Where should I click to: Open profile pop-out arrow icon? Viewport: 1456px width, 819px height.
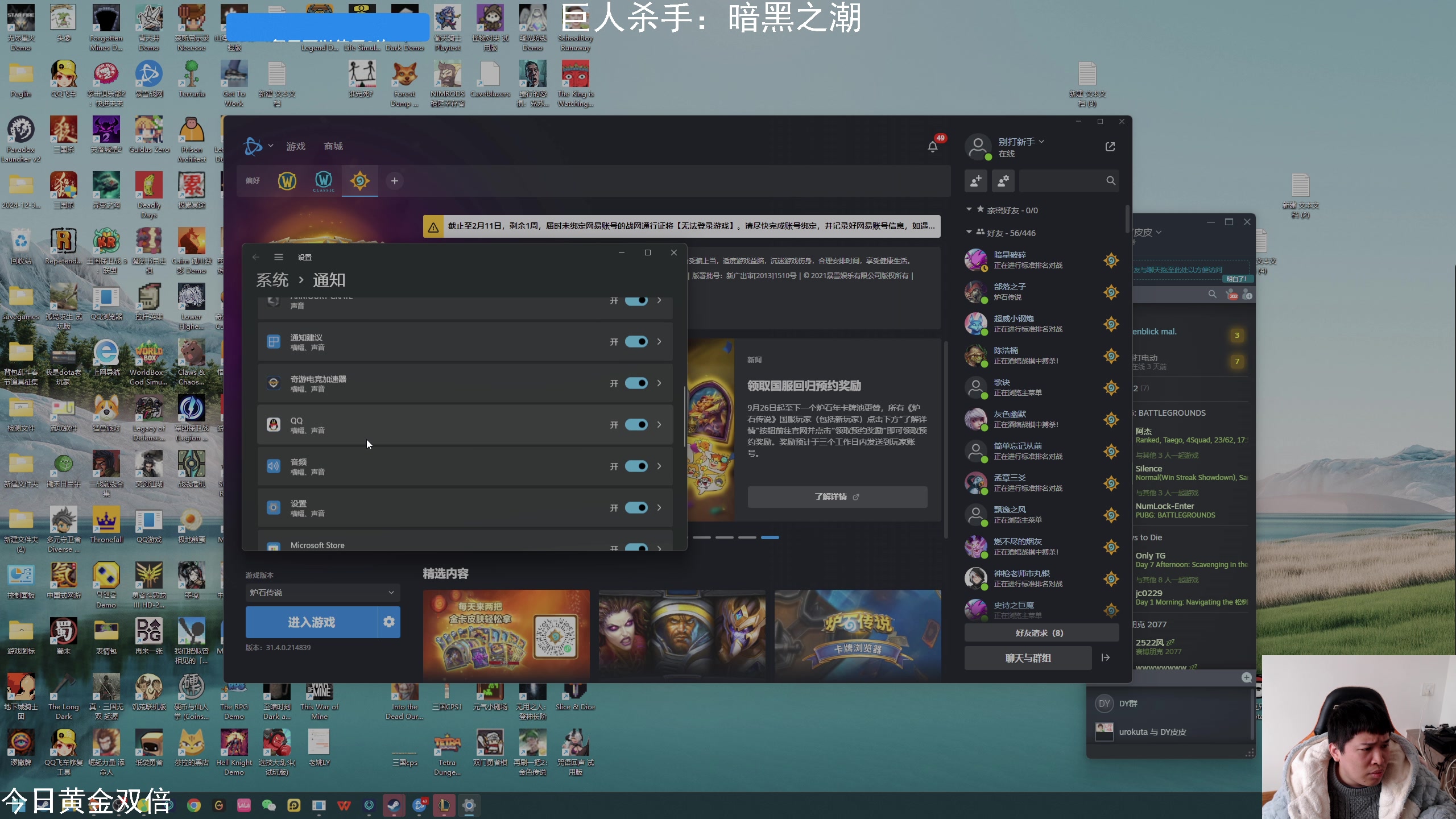point(1110,147)
